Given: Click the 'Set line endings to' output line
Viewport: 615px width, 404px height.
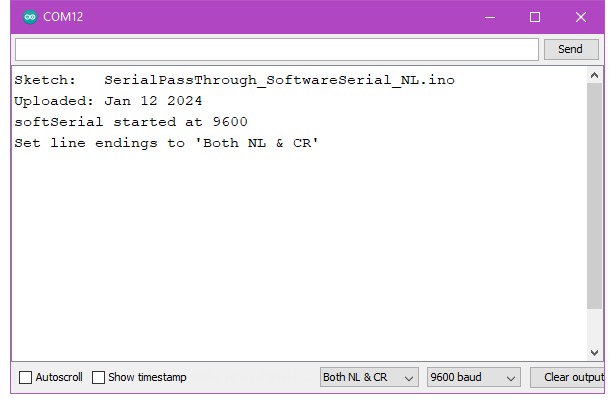Looking at the screenshot, I should 166,143.
